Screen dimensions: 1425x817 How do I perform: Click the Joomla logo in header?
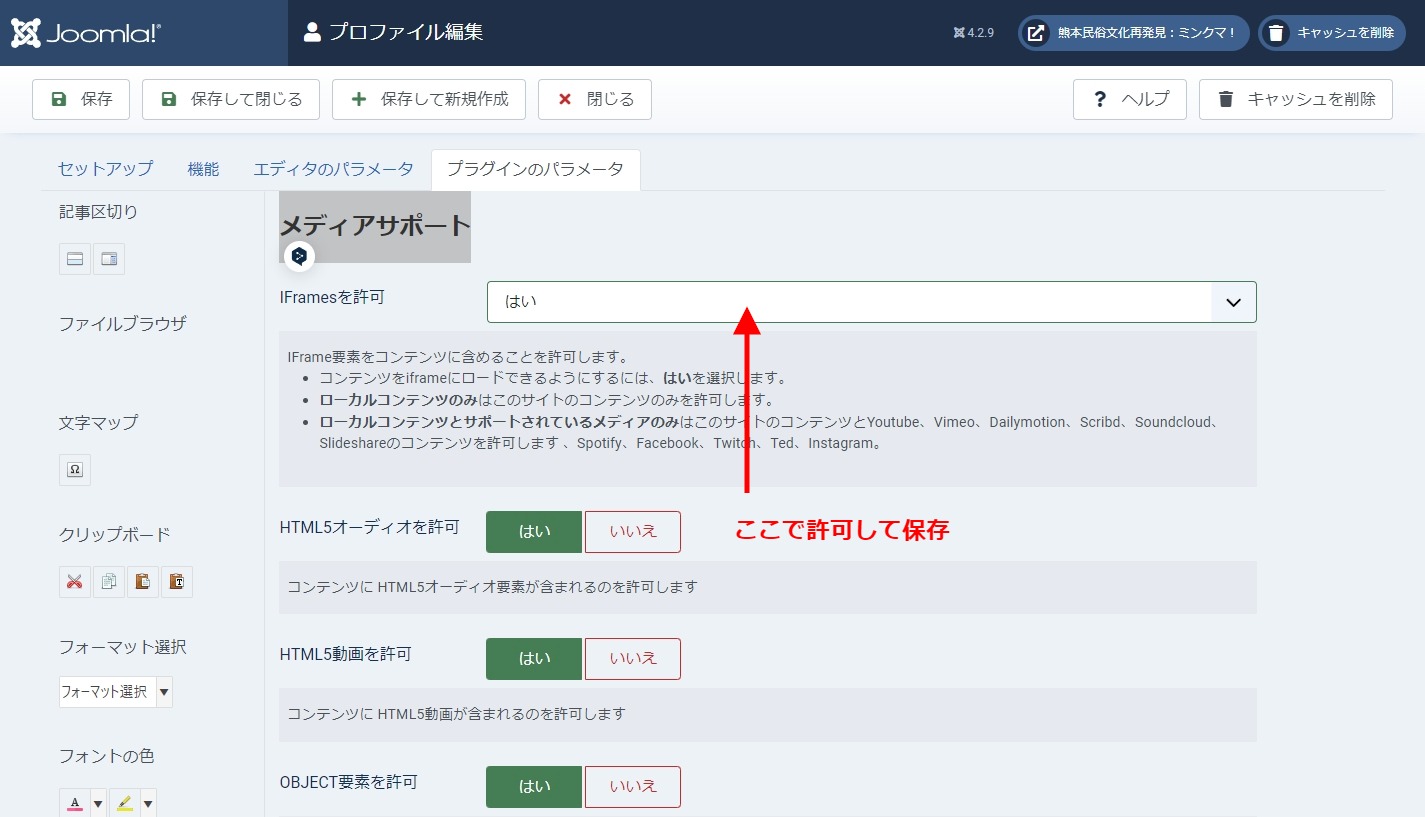coord(86,33)
